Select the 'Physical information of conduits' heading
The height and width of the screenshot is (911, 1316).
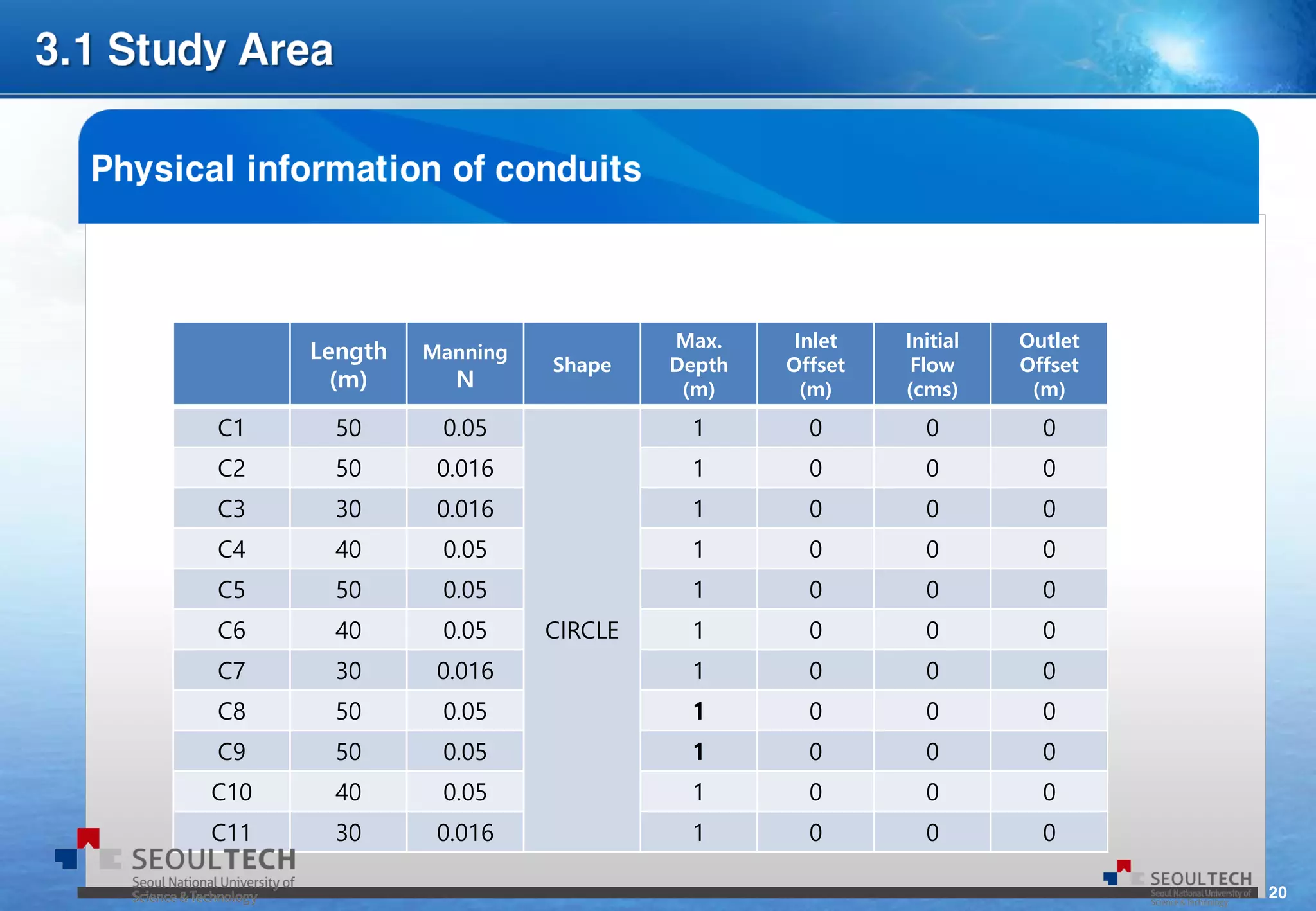[366, 169]
